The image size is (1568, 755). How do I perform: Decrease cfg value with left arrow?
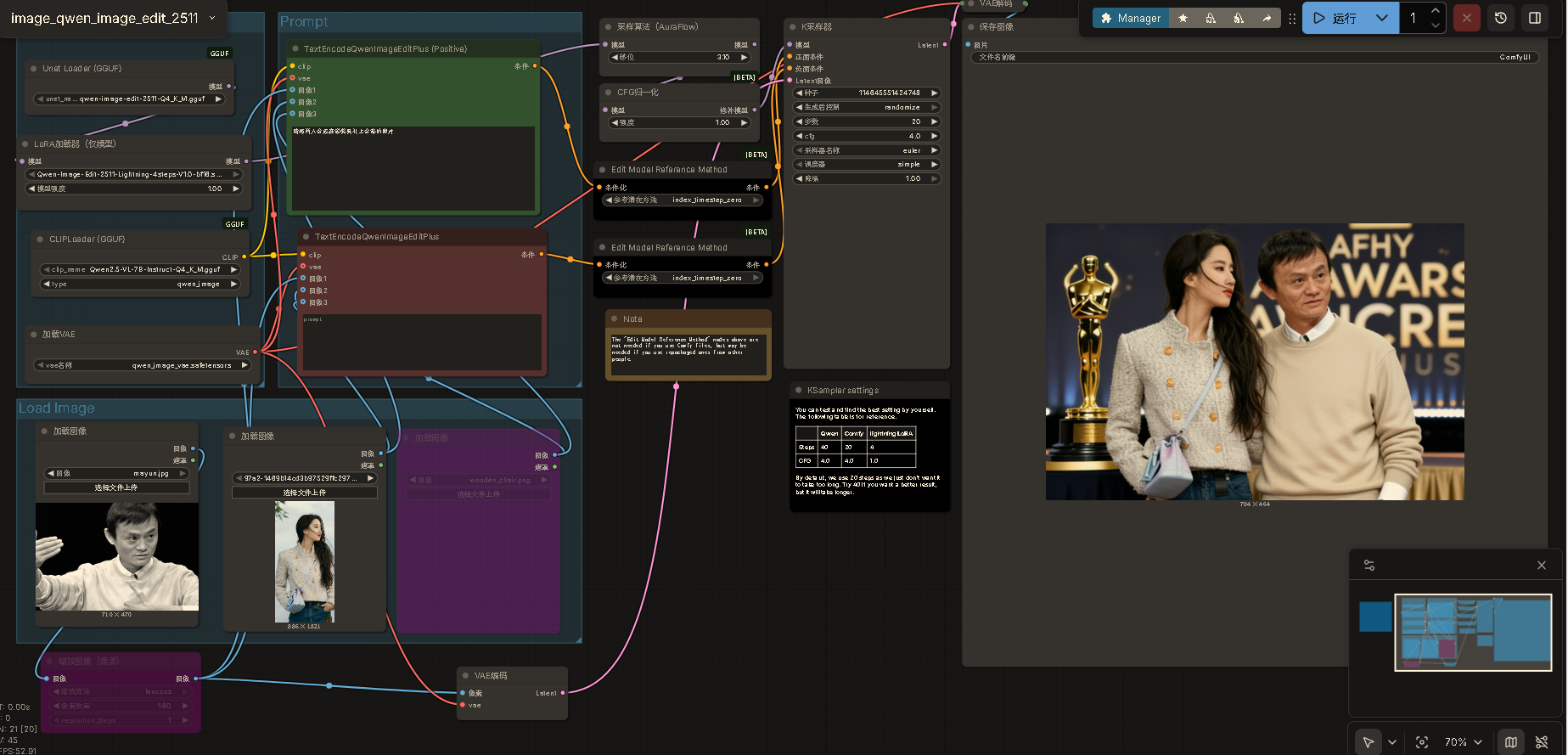point(799,136)
